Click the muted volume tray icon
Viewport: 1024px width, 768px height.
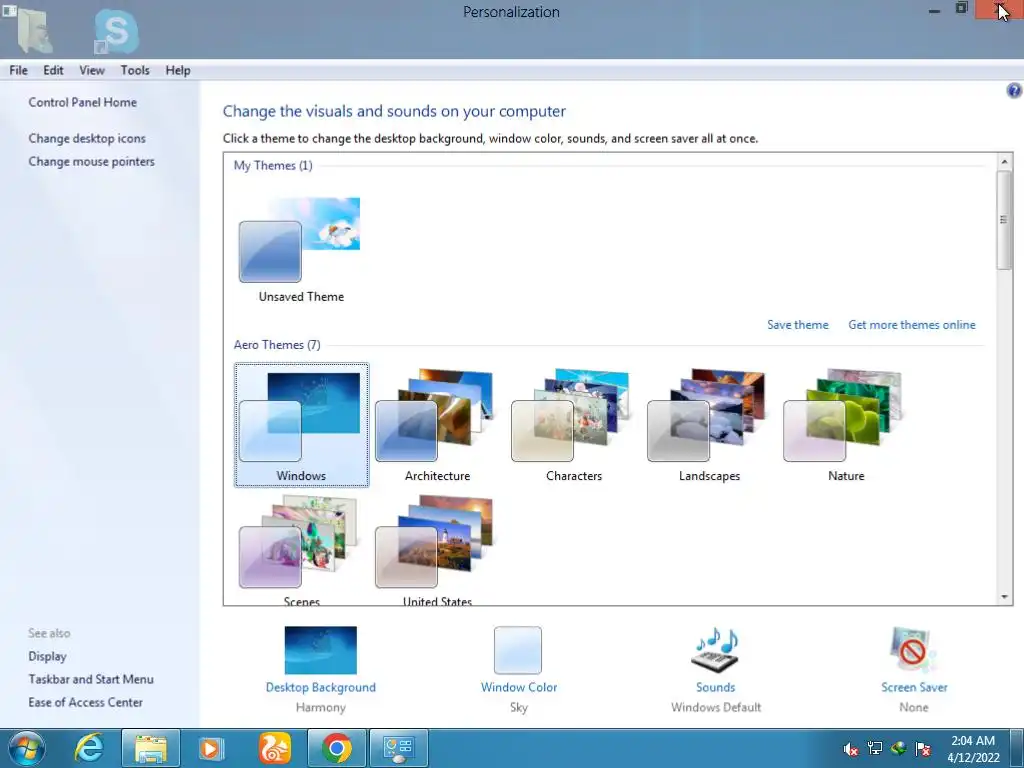850,749
